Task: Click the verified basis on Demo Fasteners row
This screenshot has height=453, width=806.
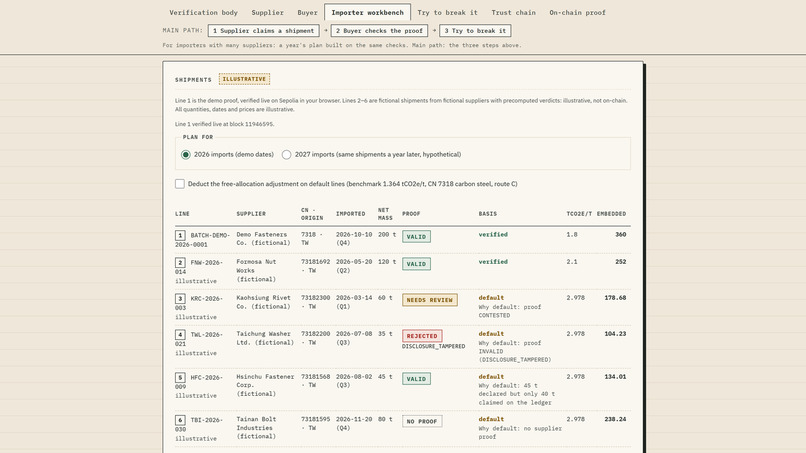Action: pos(493,234)
